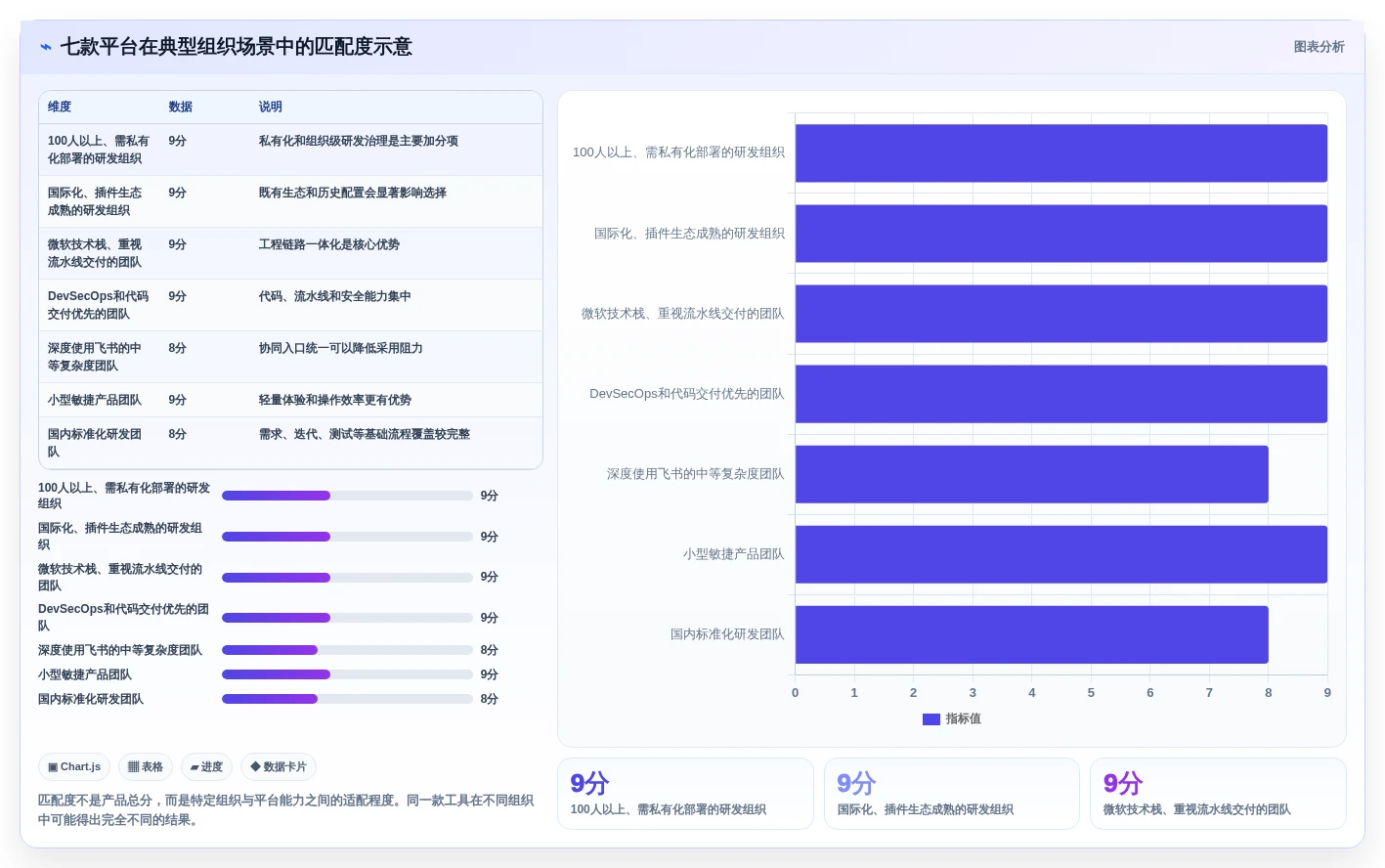The image size is (1385, 868).
Task: Click the description 协同入口统一可以降低采用阻力
Action: [x=341, y=348]
